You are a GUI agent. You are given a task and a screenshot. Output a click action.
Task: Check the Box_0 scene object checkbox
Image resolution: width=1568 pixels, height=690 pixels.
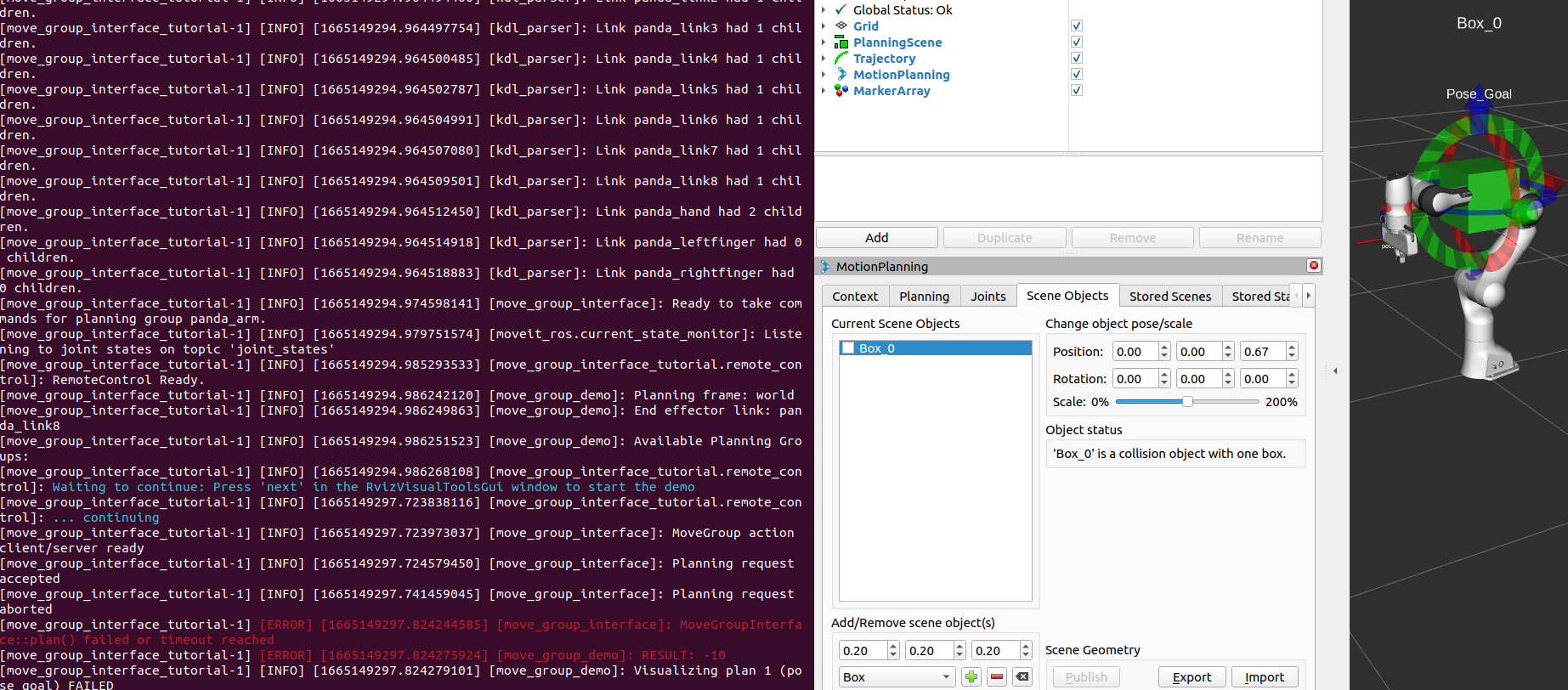point(848,348)
